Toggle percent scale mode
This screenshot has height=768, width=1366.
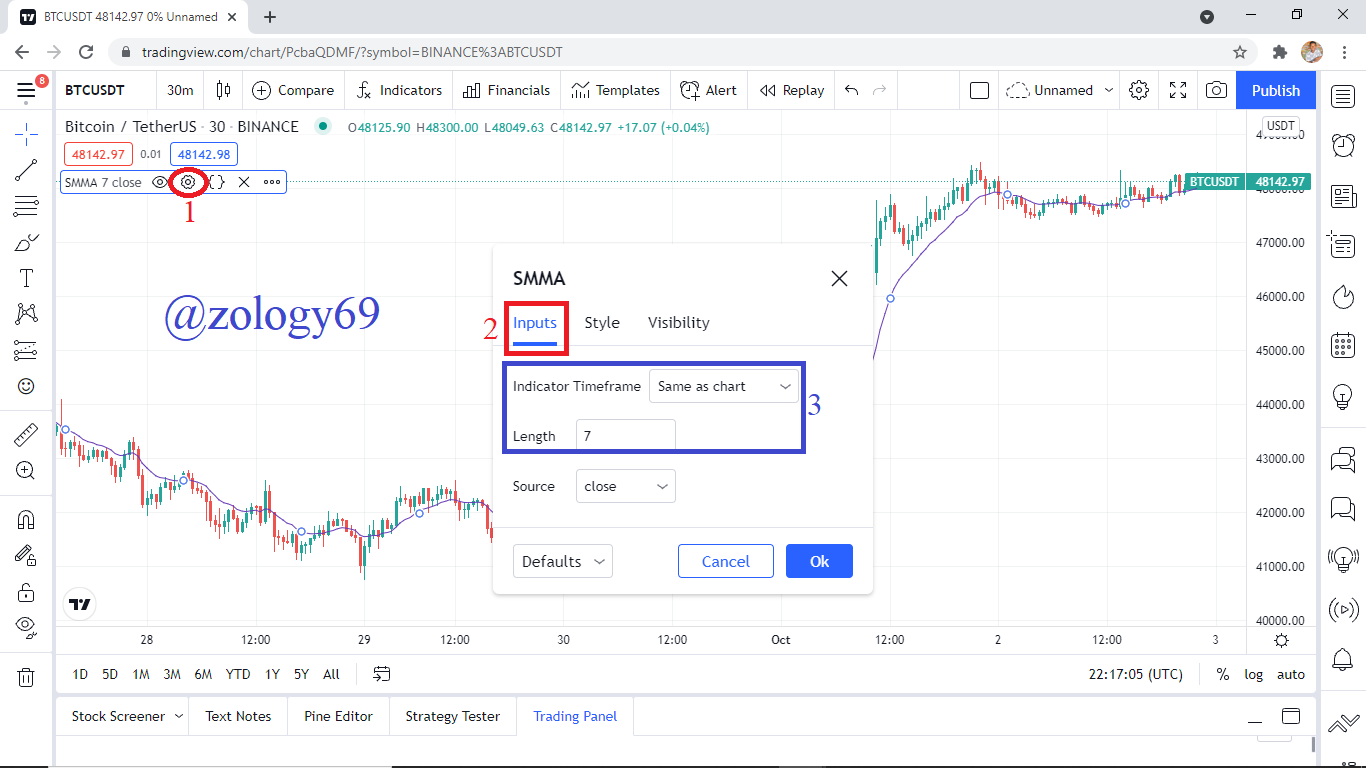[x=1223, y=674]
